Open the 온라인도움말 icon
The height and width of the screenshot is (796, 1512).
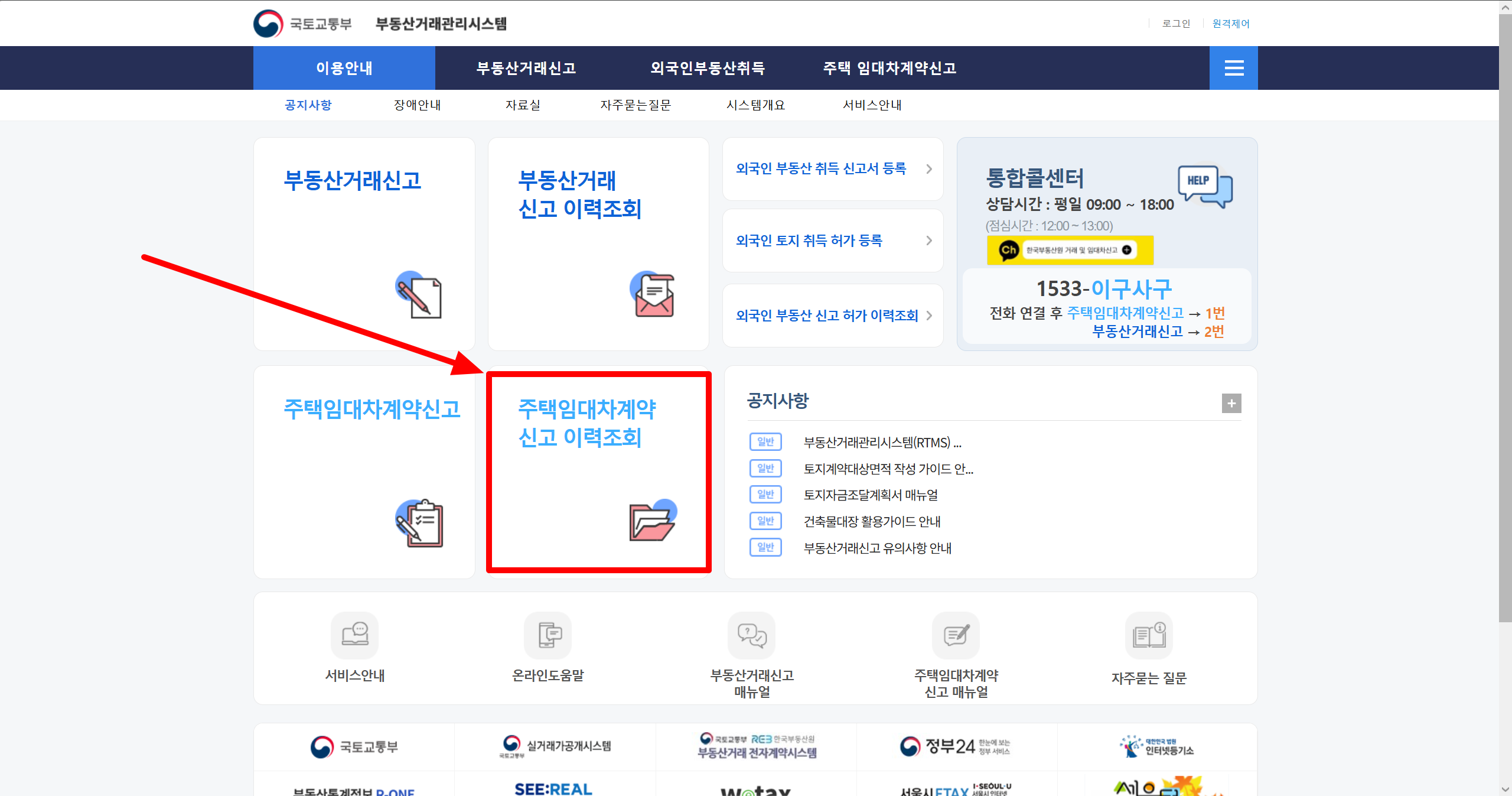coord(548,635)
